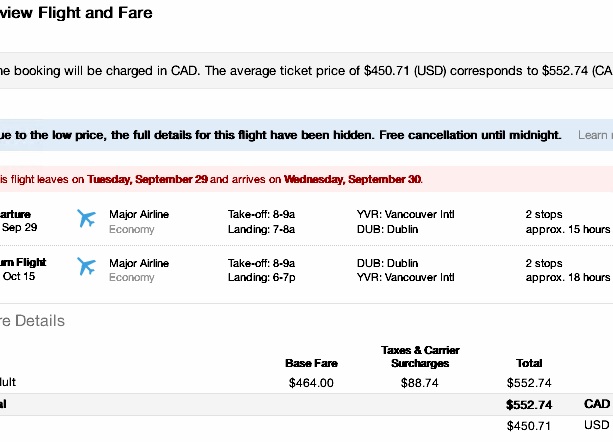Click the departure flight airplane icon
Viewport: 613px width, 442px height.
pos(86,218)
